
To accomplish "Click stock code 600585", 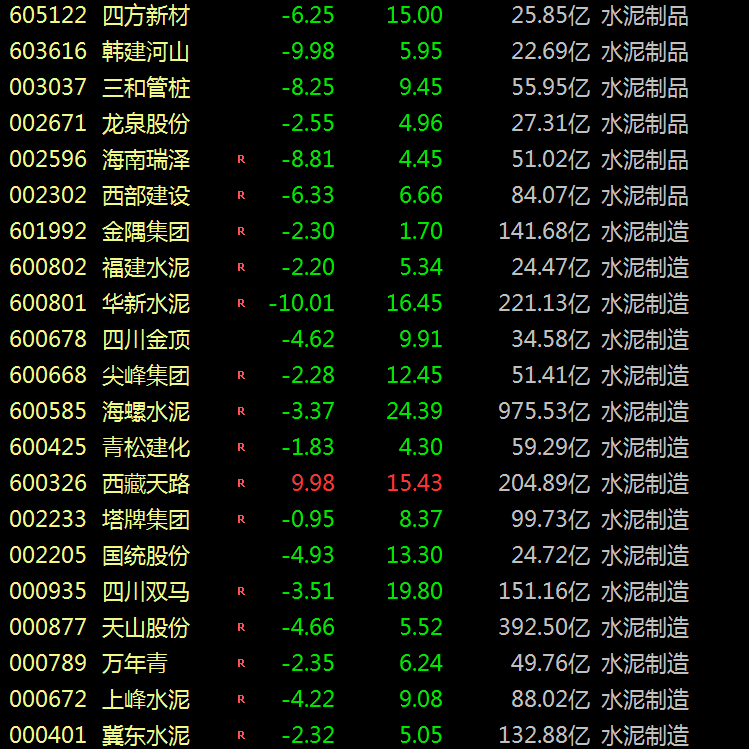I will (48, 411).
